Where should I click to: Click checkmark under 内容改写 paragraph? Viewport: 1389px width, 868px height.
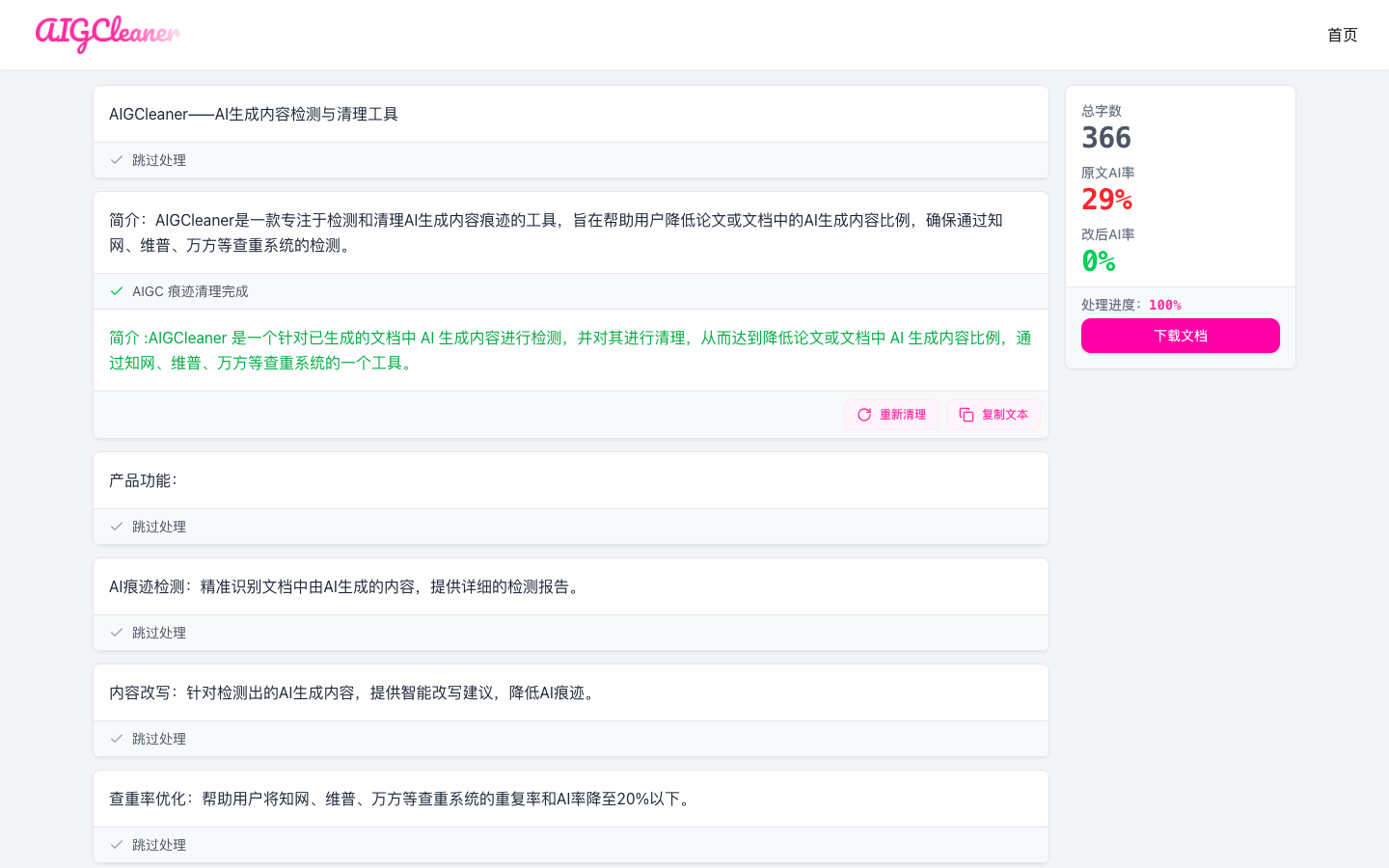117,739
